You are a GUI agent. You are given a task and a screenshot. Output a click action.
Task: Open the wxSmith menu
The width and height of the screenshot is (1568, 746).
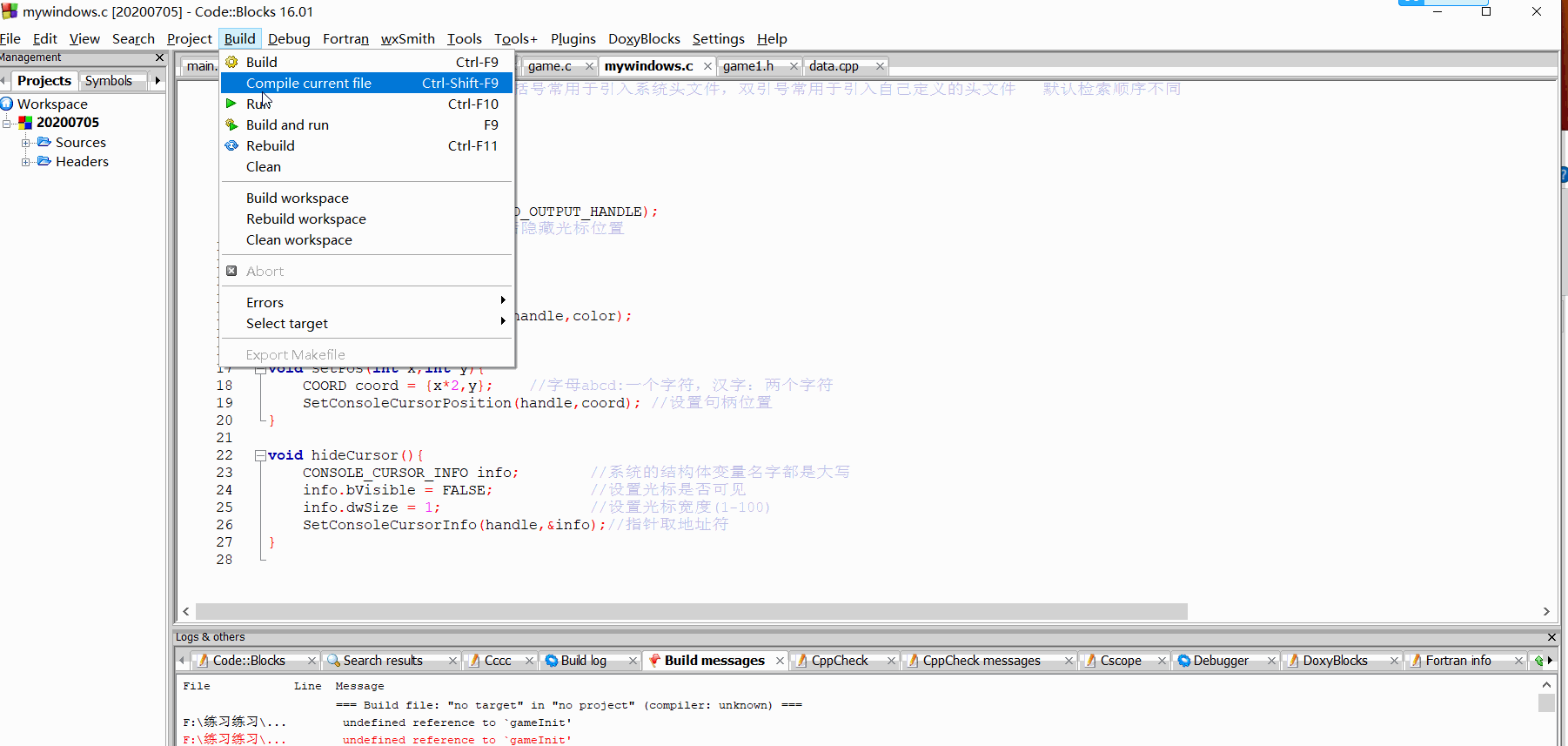point(407,38)
